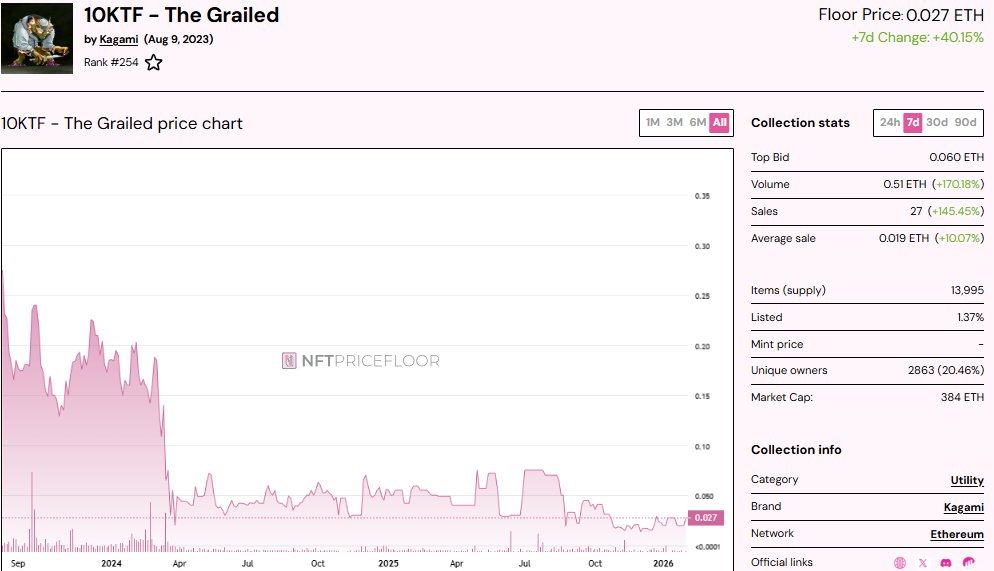Viewport: 994px width, 571px height.
Task: Click the Collection info heading
Action: pos(796,450)
